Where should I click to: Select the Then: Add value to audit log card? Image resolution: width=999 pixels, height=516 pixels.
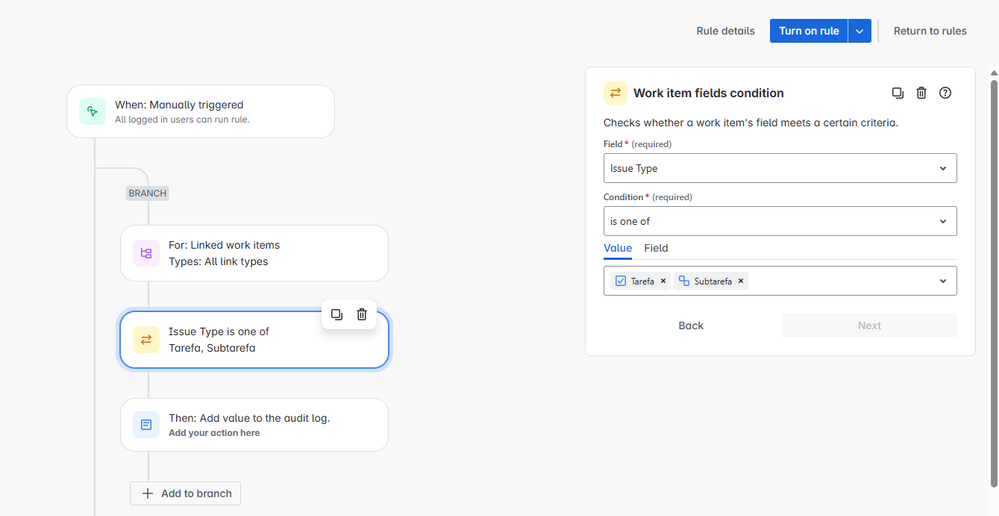tap(254, 425)
